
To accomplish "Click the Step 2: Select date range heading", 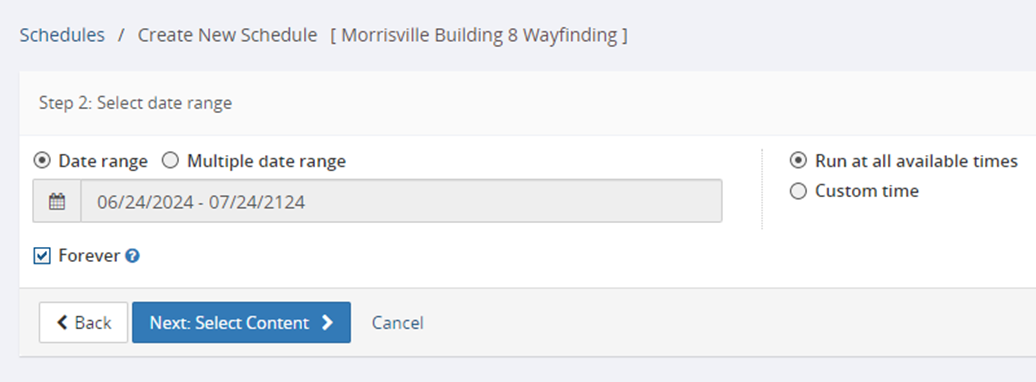I will coord(135,103).
